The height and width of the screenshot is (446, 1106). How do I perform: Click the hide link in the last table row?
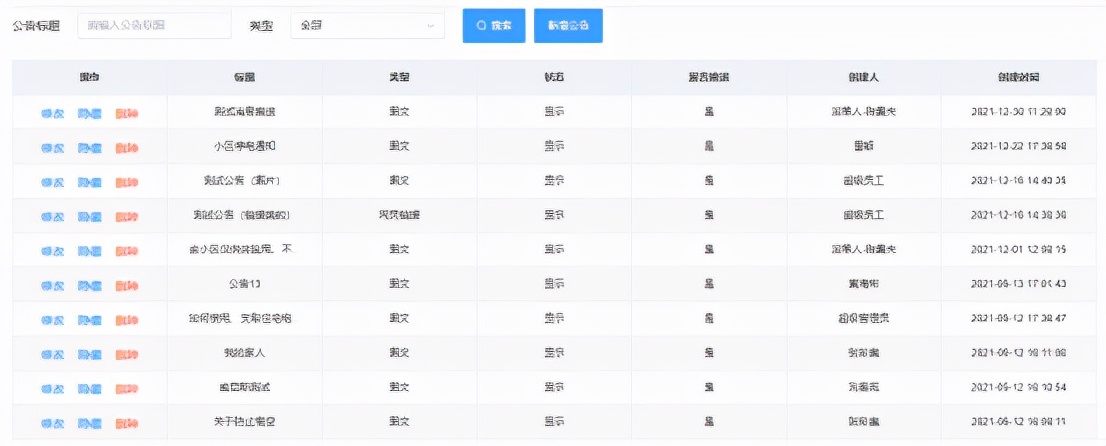point(90,423)
